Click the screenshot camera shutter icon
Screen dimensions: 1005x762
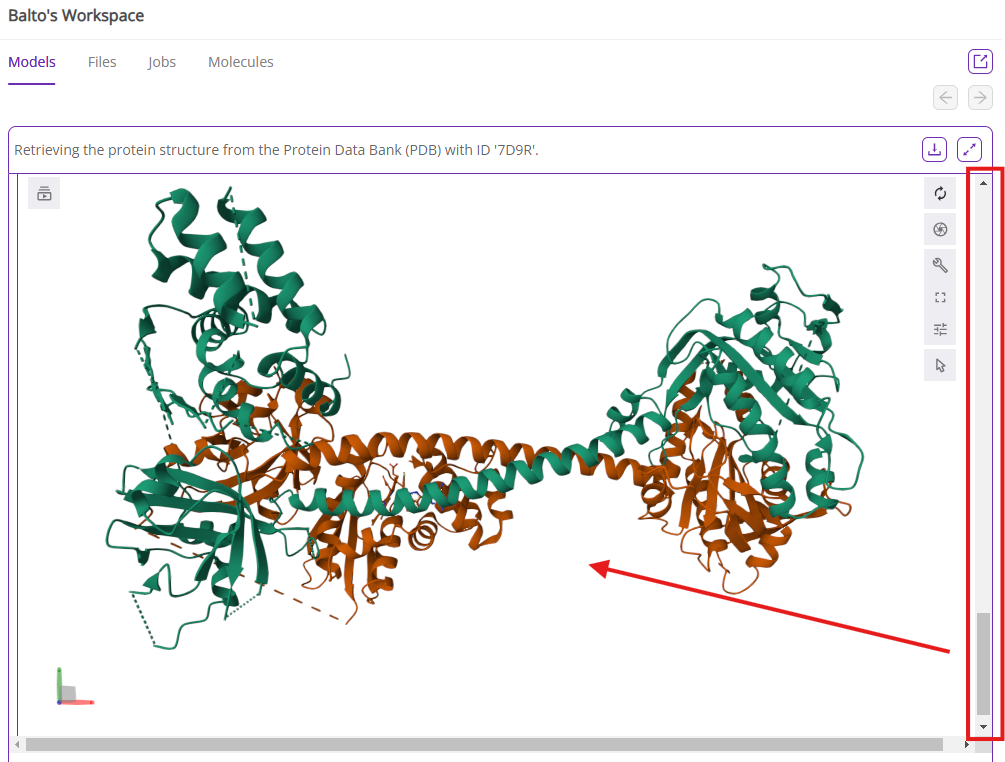click(940, 230)
